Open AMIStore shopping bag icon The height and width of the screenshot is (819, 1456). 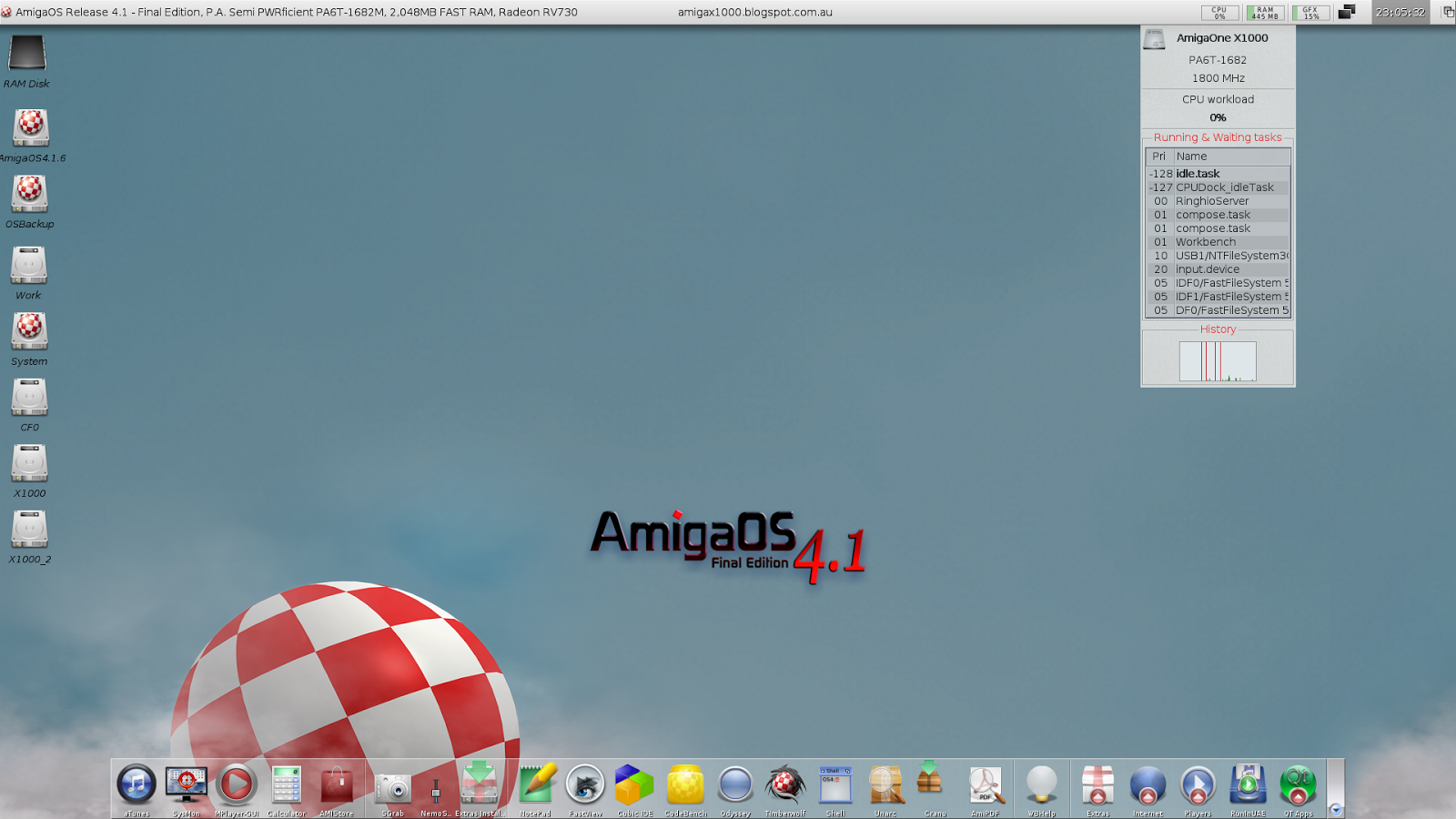click(x=337, y=784)
